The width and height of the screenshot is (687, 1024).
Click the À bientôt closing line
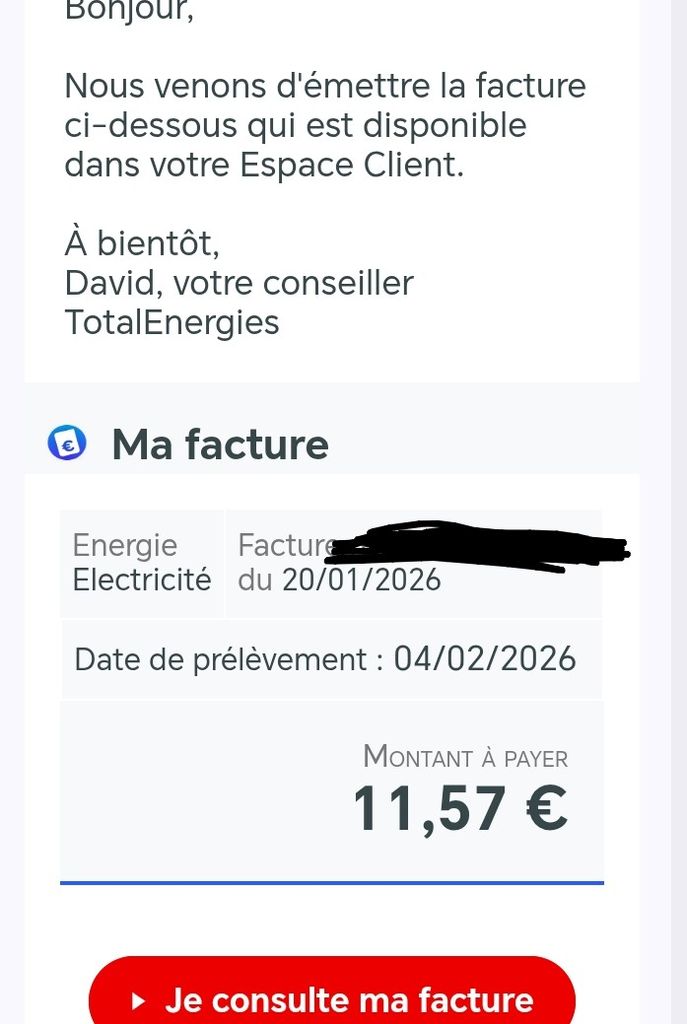(x=142, y=243)
